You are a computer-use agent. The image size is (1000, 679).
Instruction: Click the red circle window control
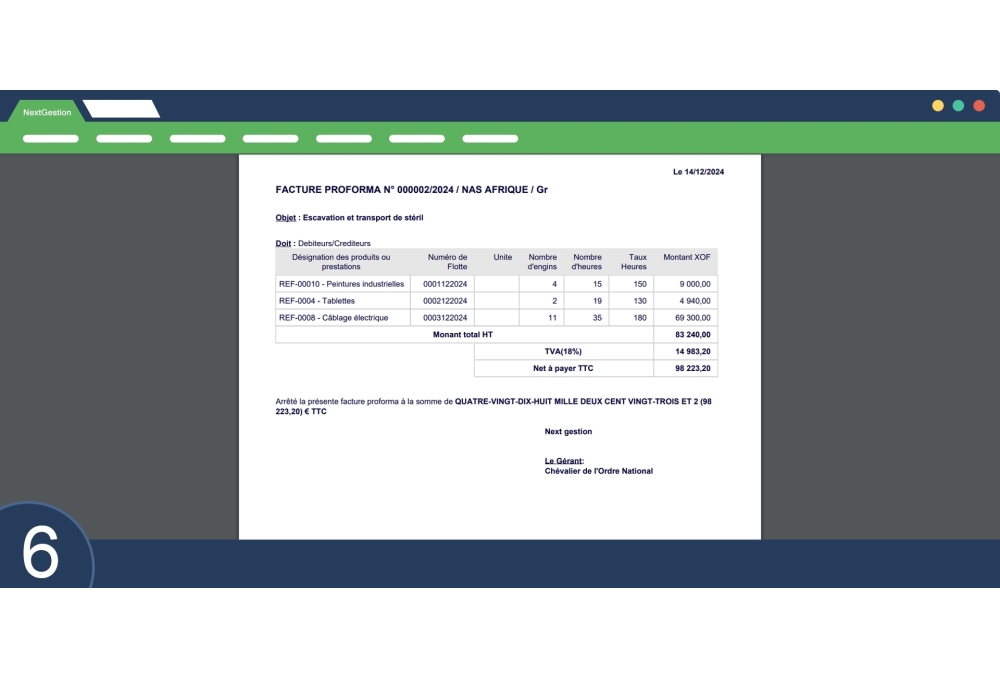(979, 105)
